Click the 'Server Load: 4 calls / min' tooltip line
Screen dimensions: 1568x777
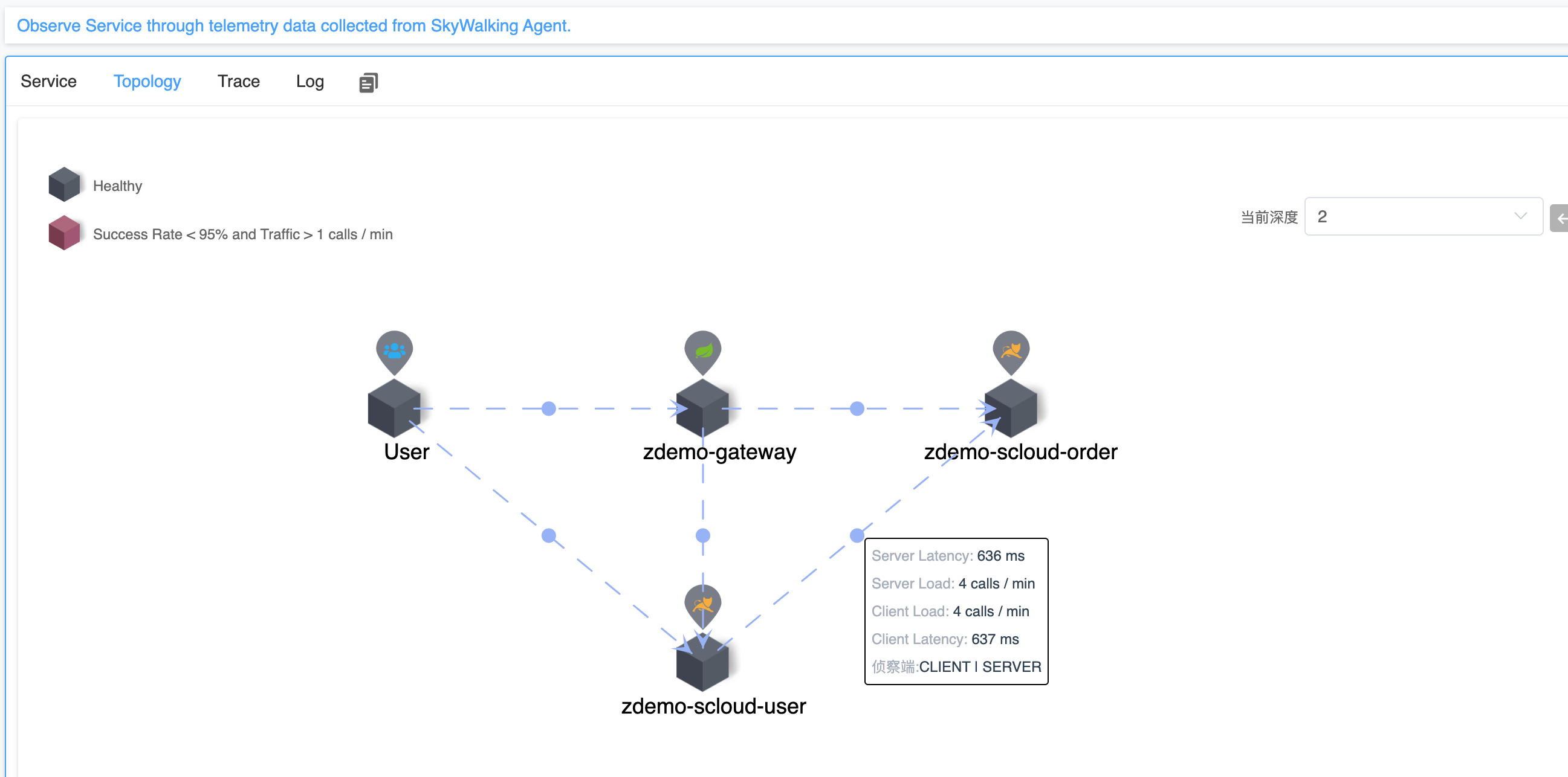(953, 584)
